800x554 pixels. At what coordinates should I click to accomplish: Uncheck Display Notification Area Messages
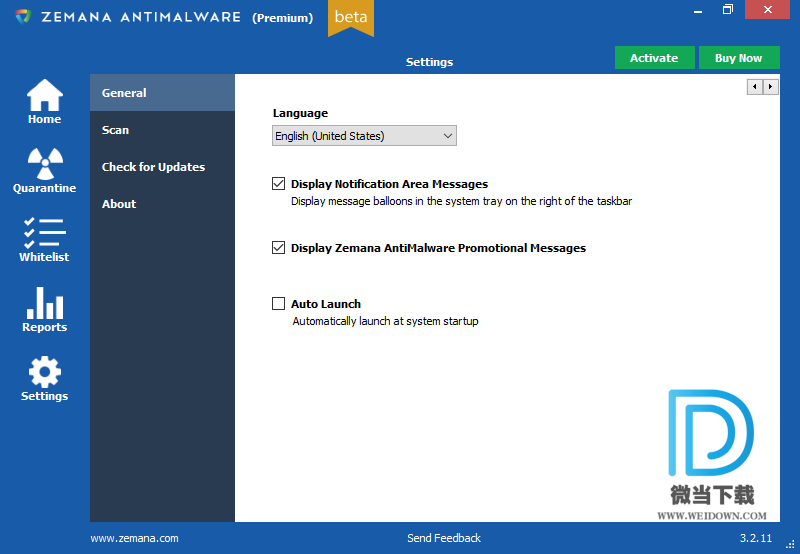[278, 183]
